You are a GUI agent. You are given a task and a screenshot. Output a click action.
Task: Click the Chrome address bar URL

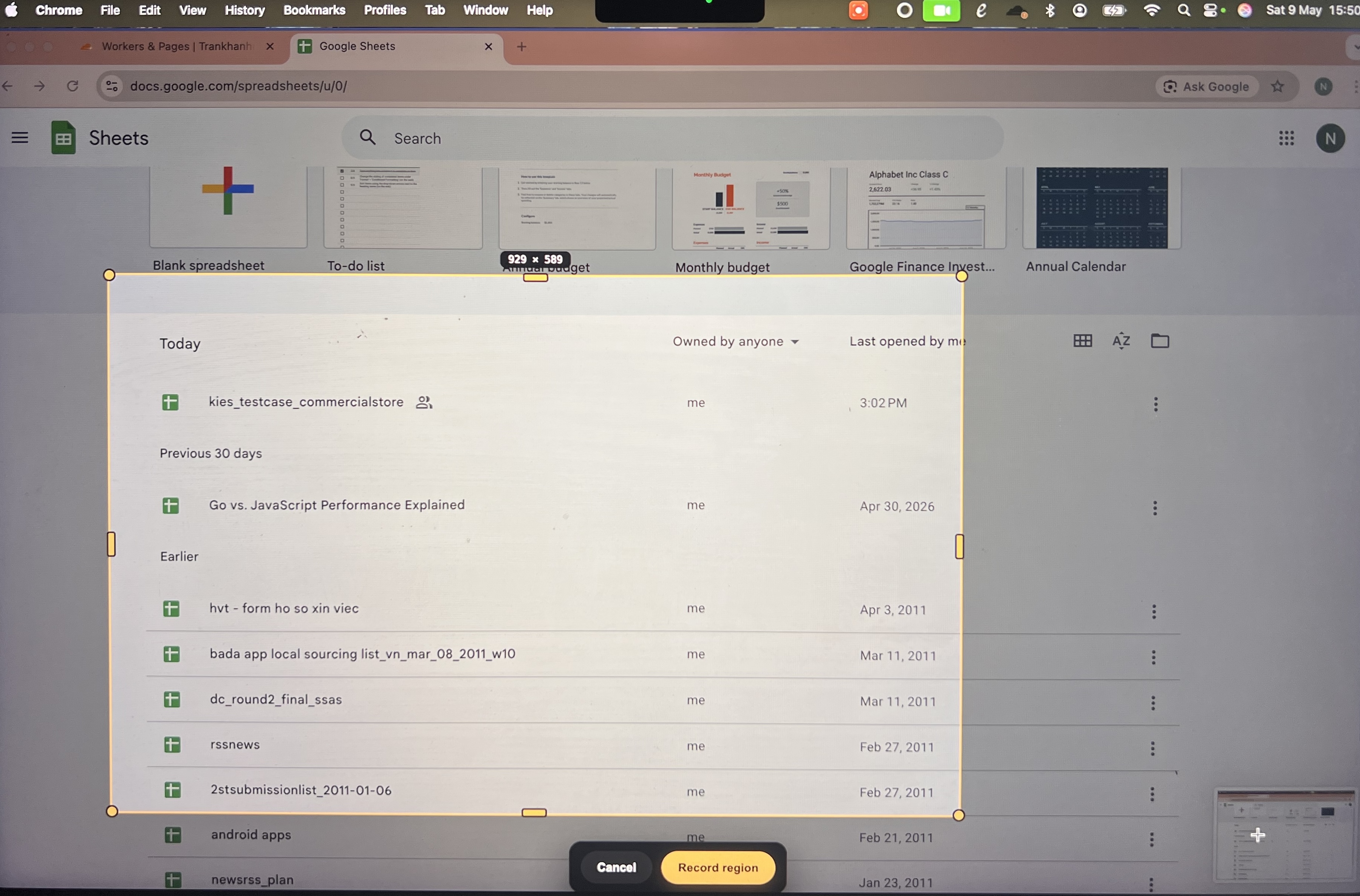(238, 86)
